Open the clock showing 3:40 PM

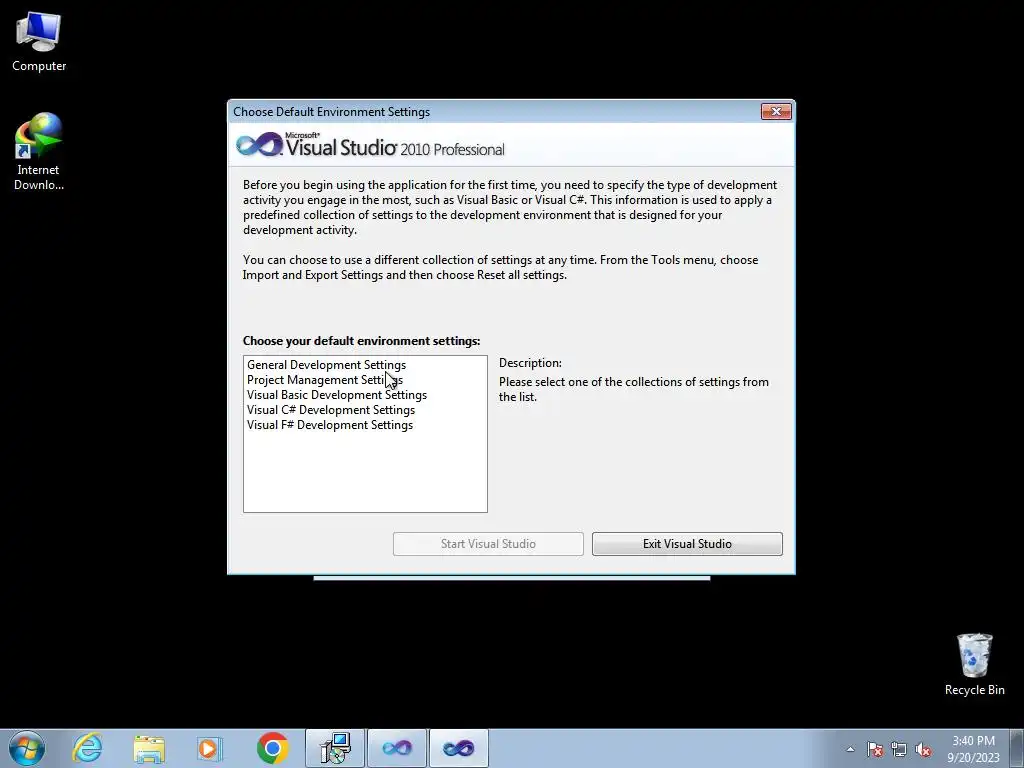(973, 749)
